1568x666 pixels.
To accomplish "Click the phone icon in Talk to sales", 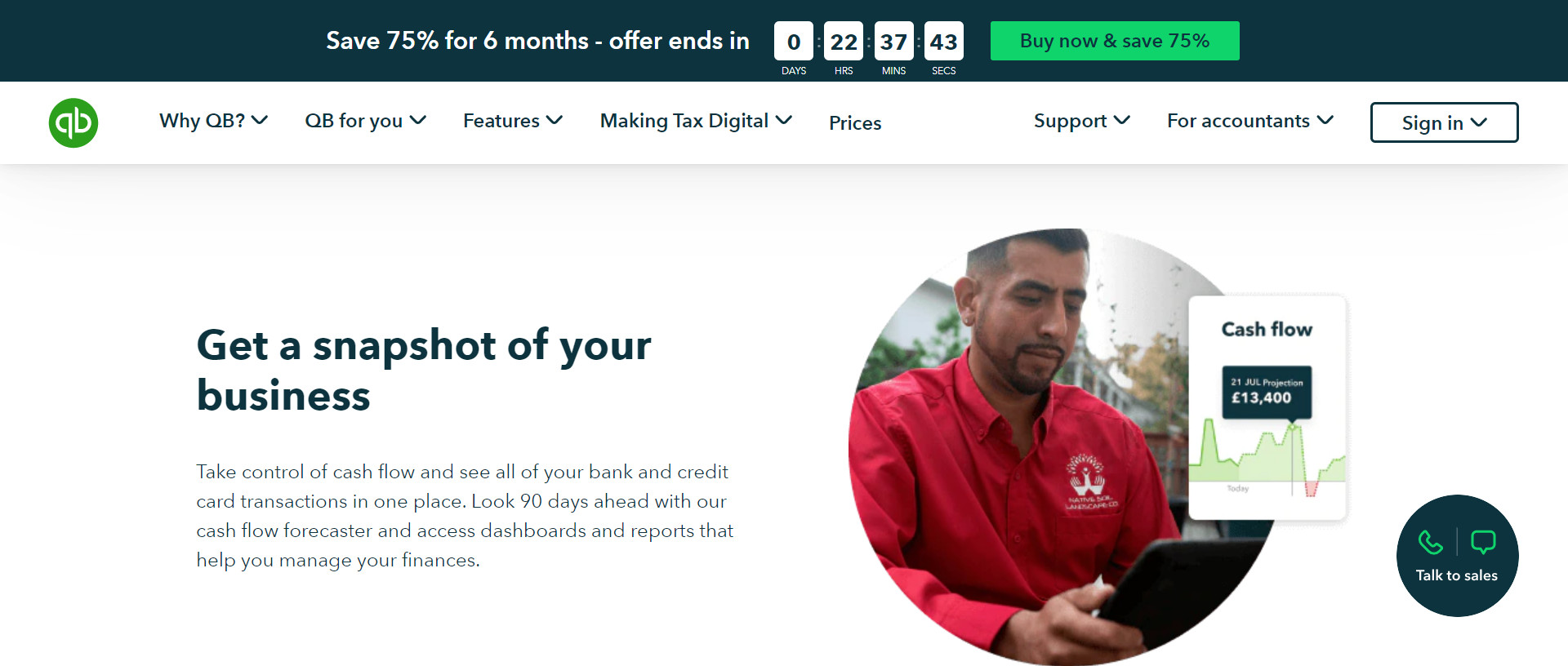I will (x=1431, y=542).
